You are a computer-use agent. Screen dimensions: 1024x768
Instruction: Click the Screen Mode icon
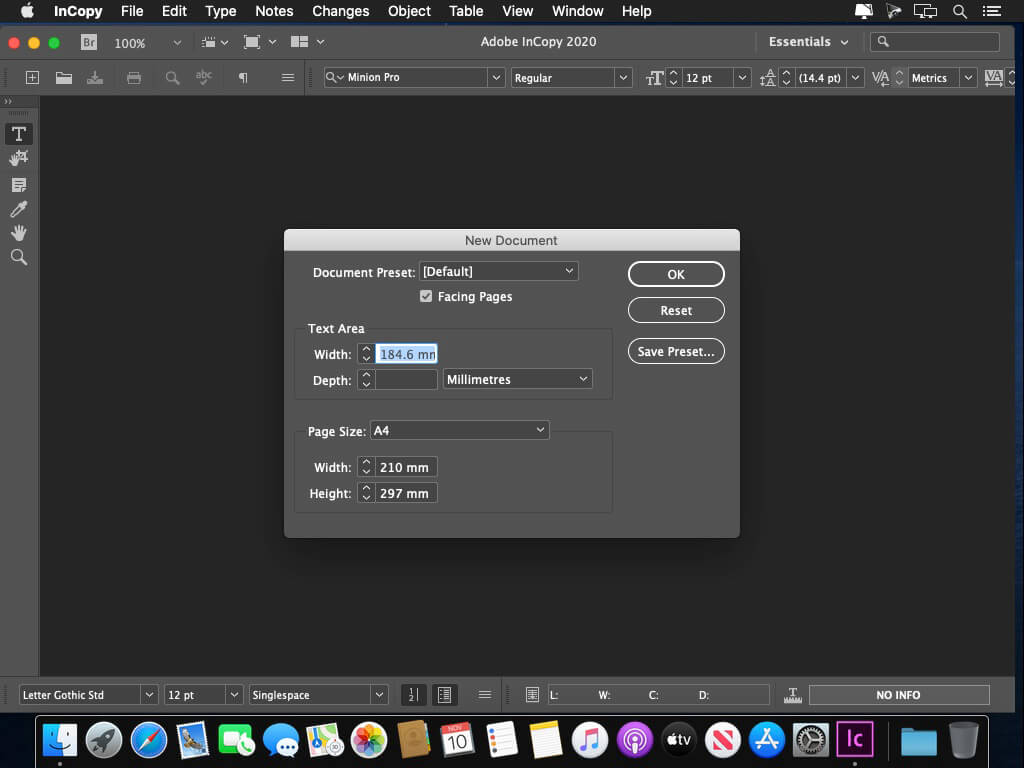pyautogui.click(x=259, y=42)
